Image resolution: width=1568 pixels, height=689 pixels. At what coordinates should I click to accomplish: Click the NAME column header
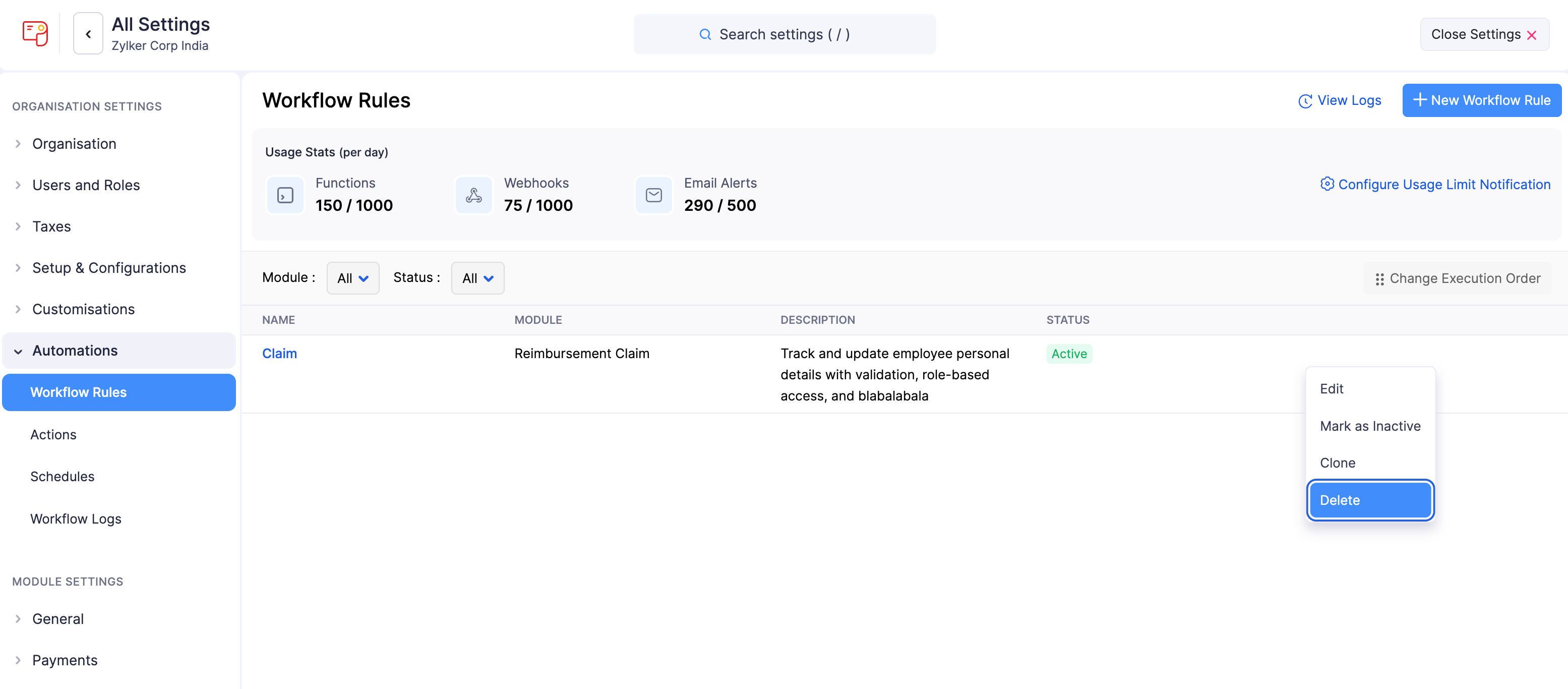click(x=279, y=320)
